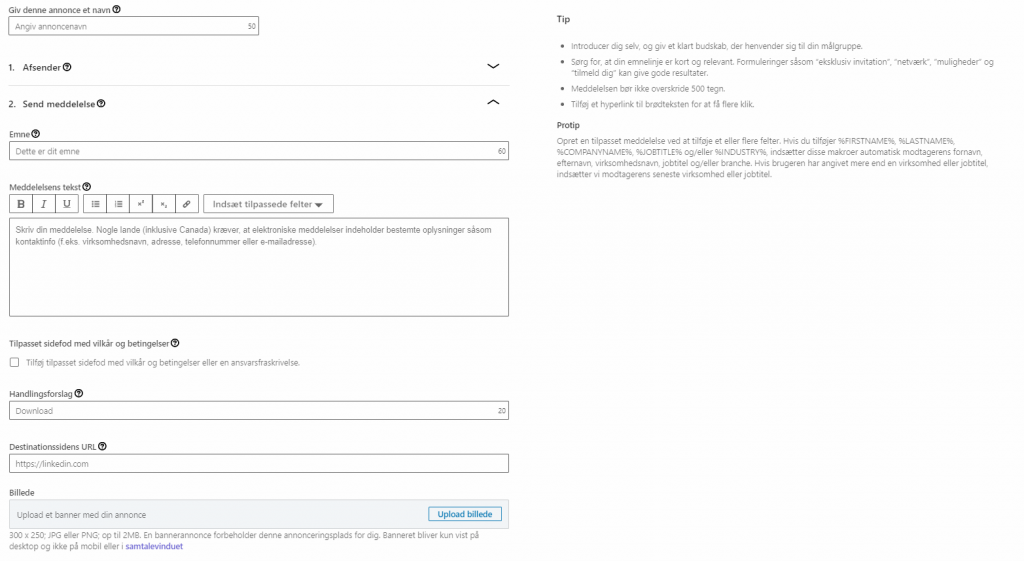The image size is (1024, 561).
Task: Insert a hyperlink with the link icon
Action: 186,204
